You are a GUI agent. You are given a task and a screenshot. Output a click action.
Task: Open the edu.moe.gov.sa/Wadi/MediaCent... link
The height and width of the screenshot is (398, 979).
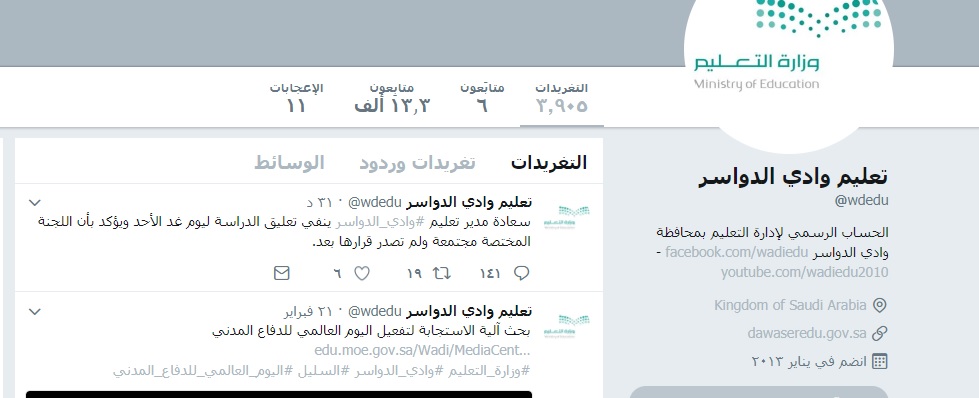(422, 350)
